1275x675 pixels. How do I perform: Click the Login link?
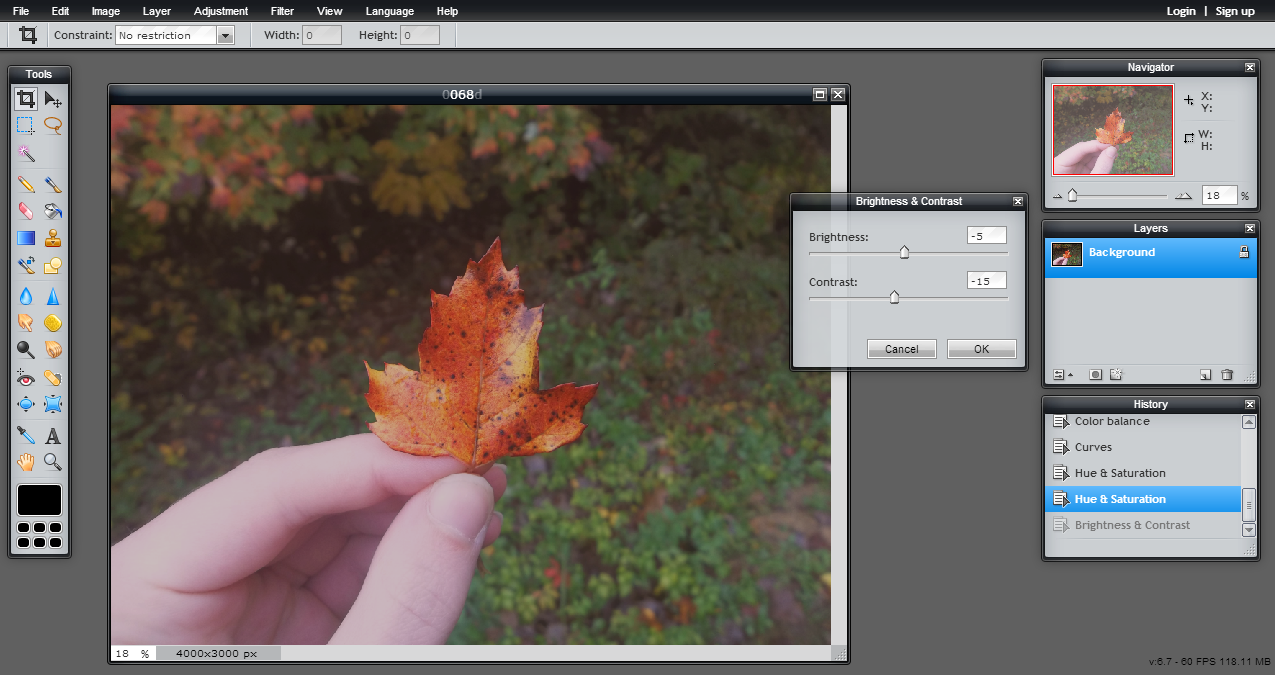[1181, 11]
